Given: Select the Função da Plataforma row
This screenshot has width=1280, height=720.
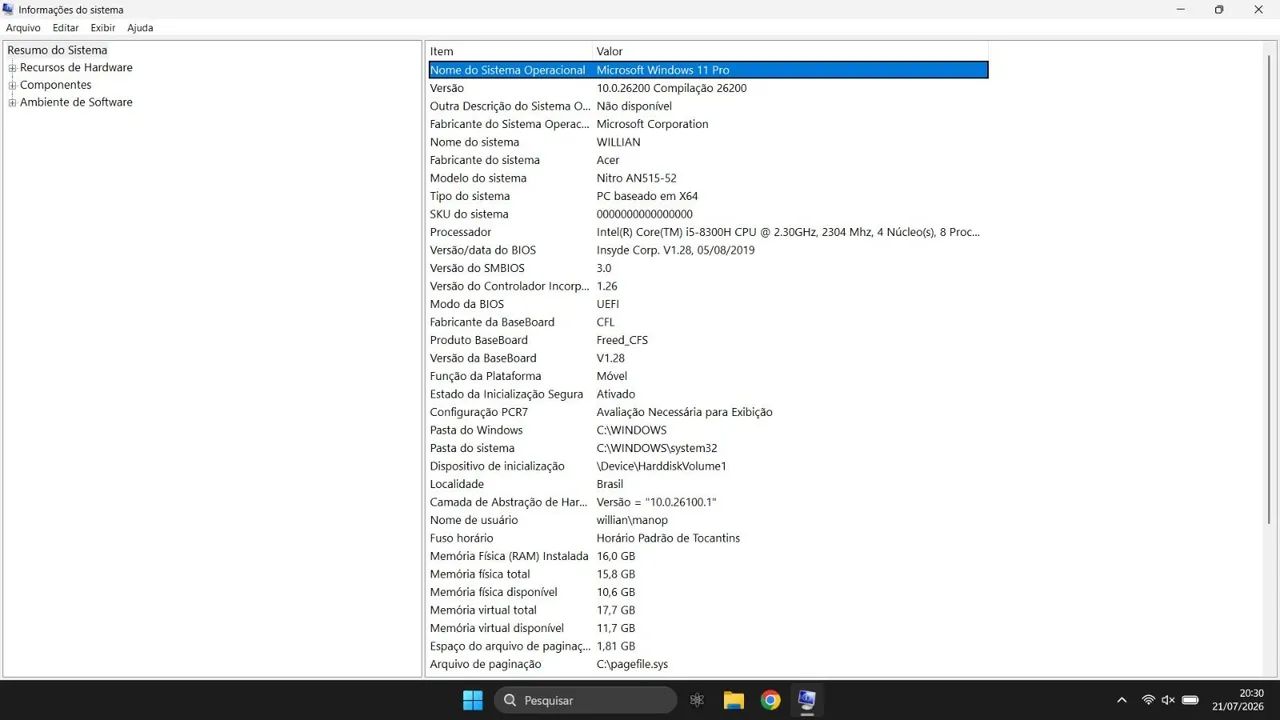Looking at the screenshot, I should [x=708, y=376].
